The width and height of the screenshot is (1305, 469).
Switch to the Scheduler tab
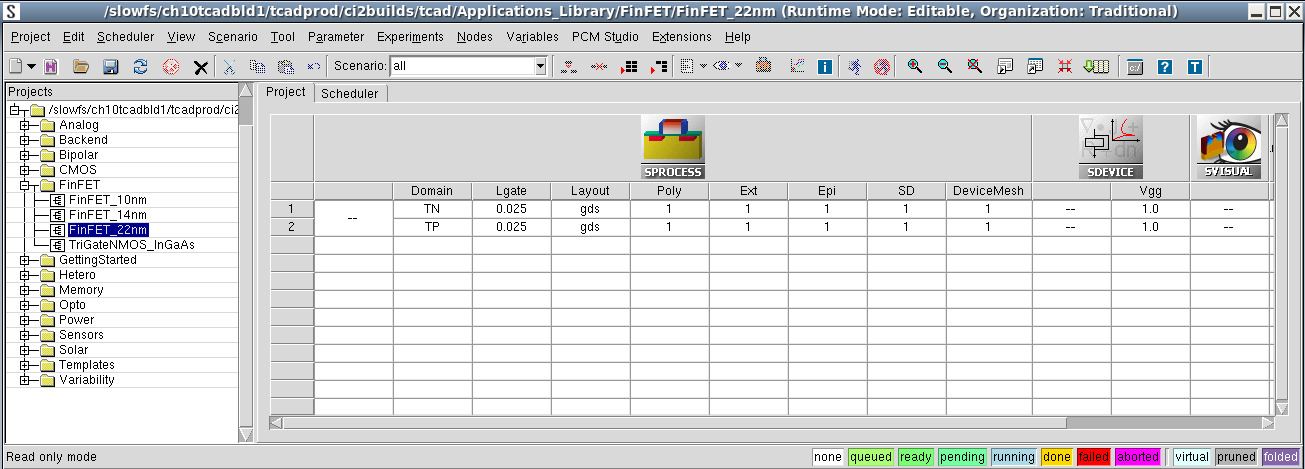(x=349, y=93)
